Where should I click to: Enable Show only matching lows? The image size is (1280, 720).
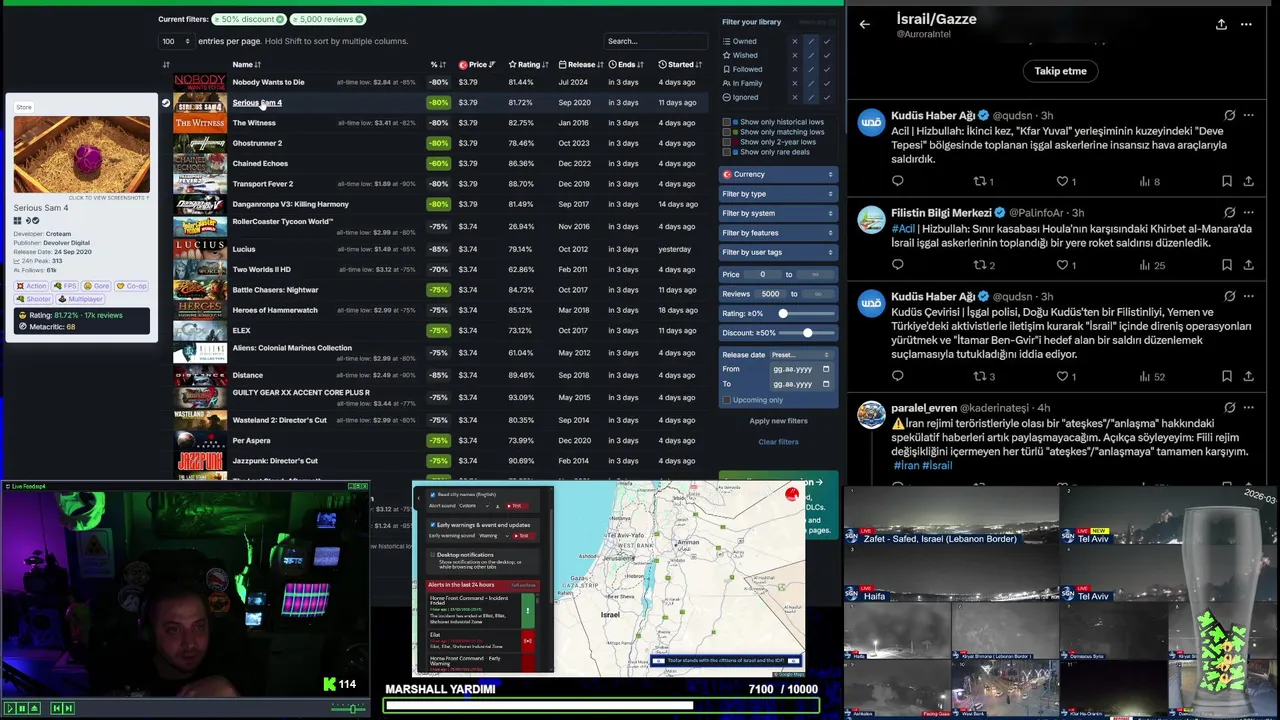point(727,132)
